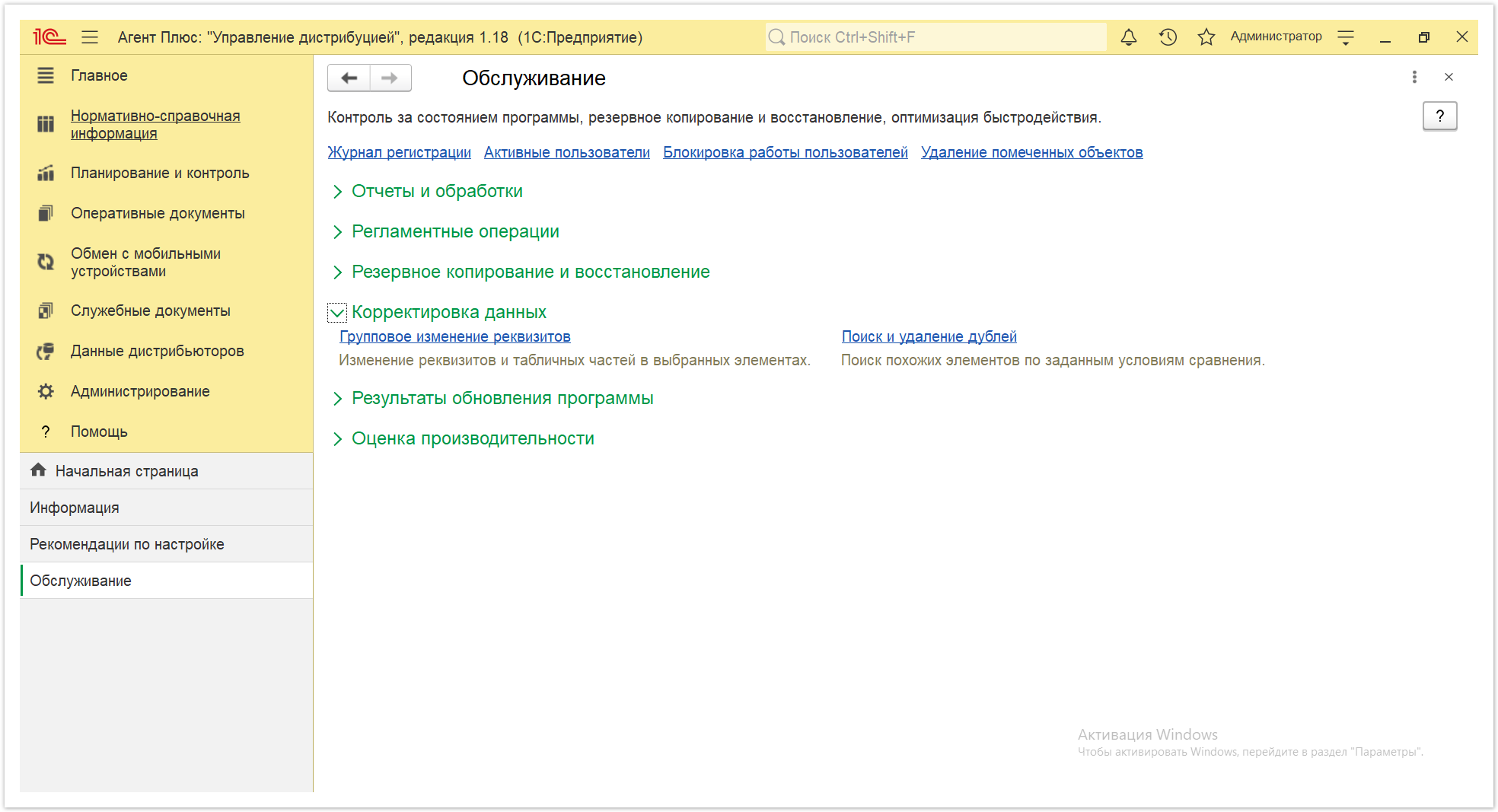This screenshot has height=812, width=1498.
Task: Open Удаление помеченных объектов link
Action: (x=1032, y=152)
